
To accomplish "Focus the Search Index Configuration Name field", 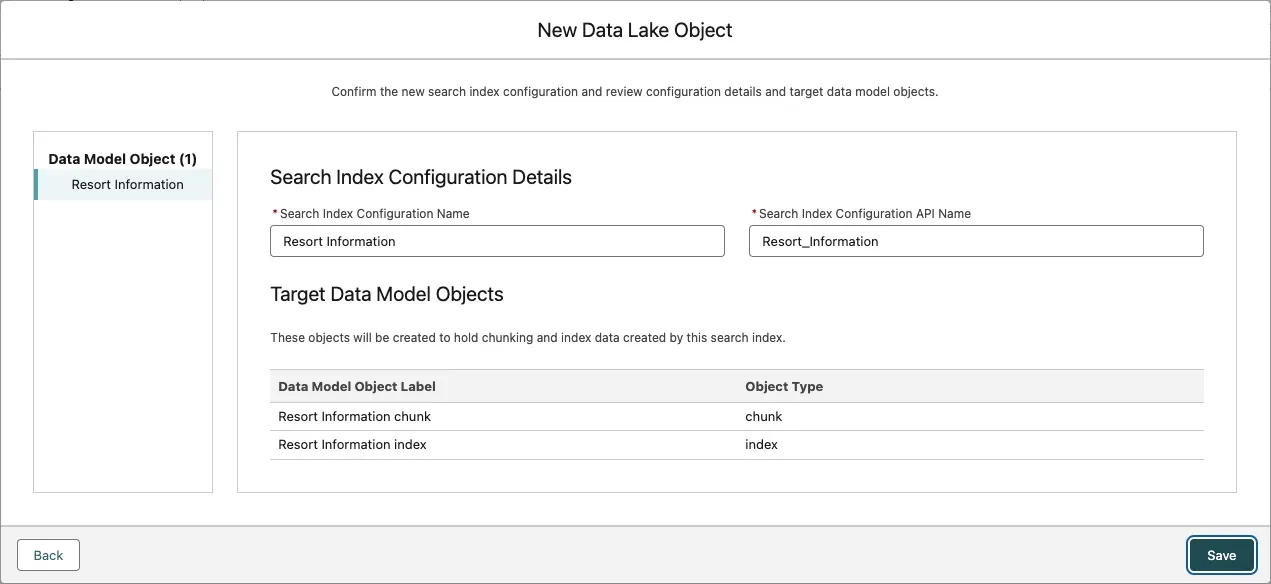I will pos(497,241).
